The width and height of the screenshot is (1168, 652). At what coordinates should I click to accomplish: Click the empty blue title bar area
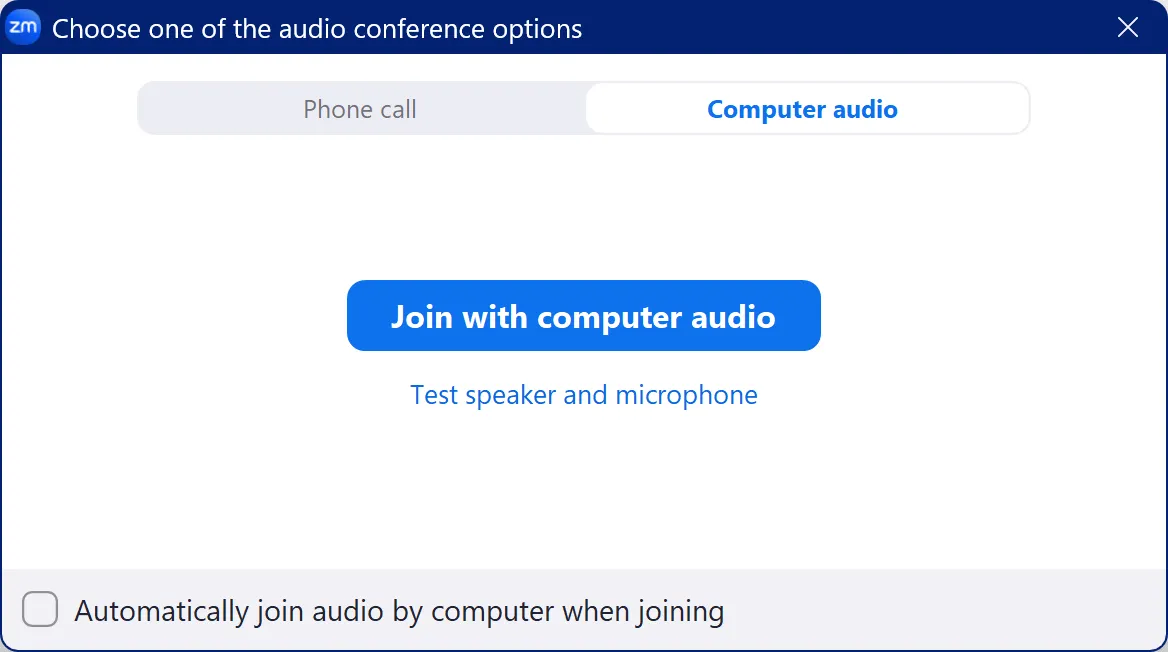click(x=850, y=28)
